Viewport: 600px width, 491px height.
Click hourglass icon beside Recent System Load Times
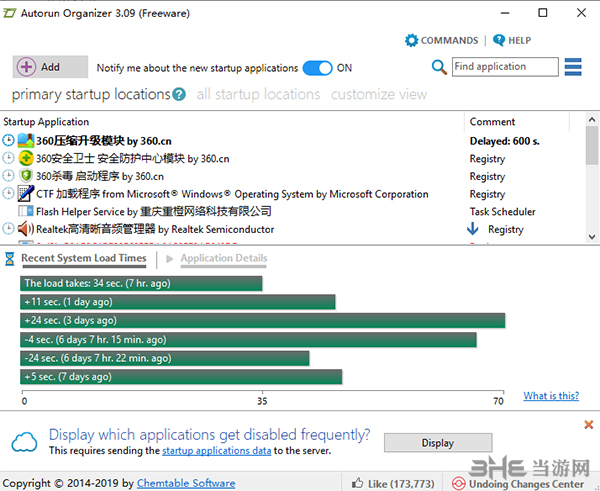10,259
